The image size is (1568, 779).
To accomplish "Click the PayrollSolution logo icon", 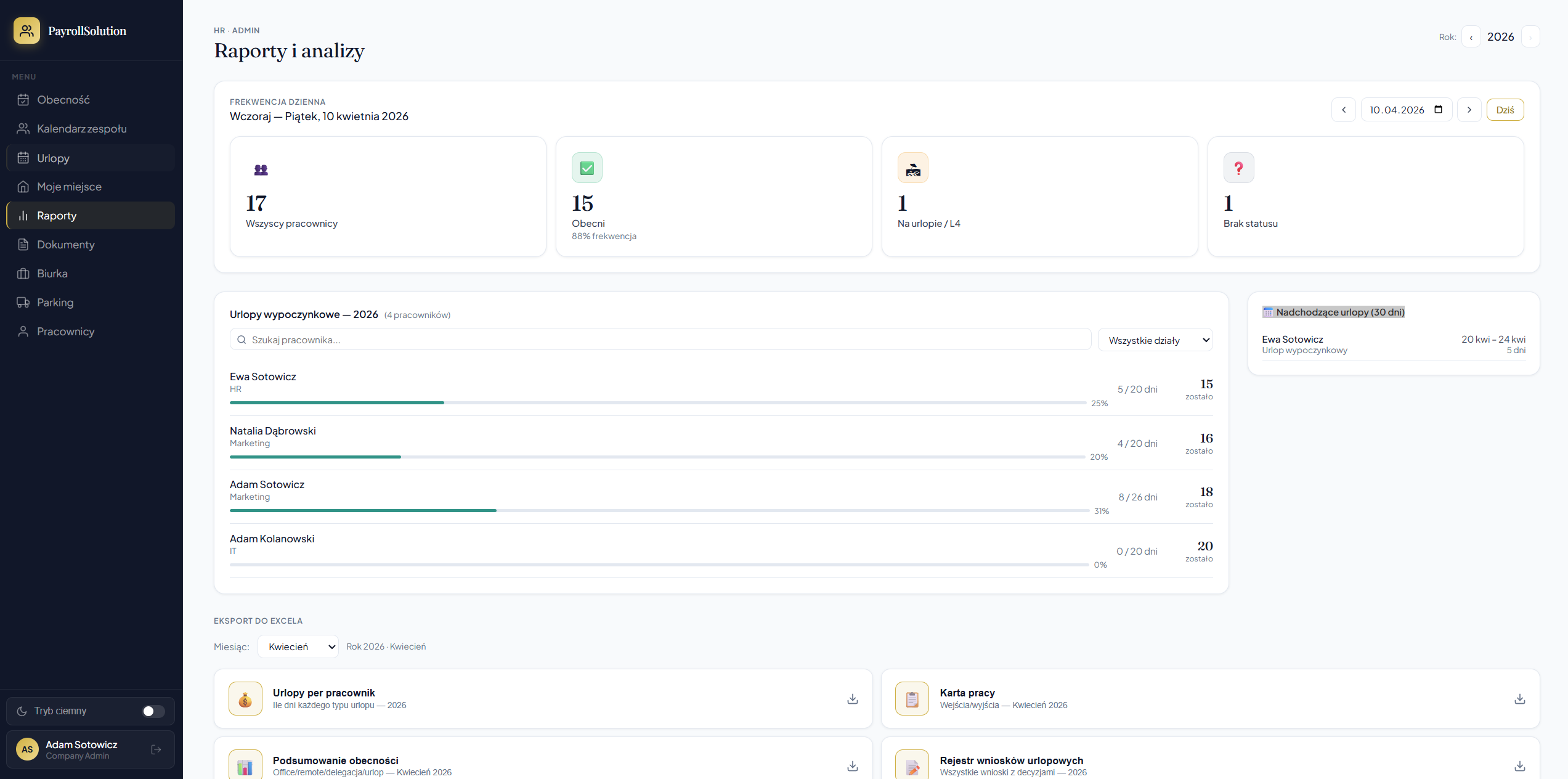I will pyautogui.click(x=26, y=31).
